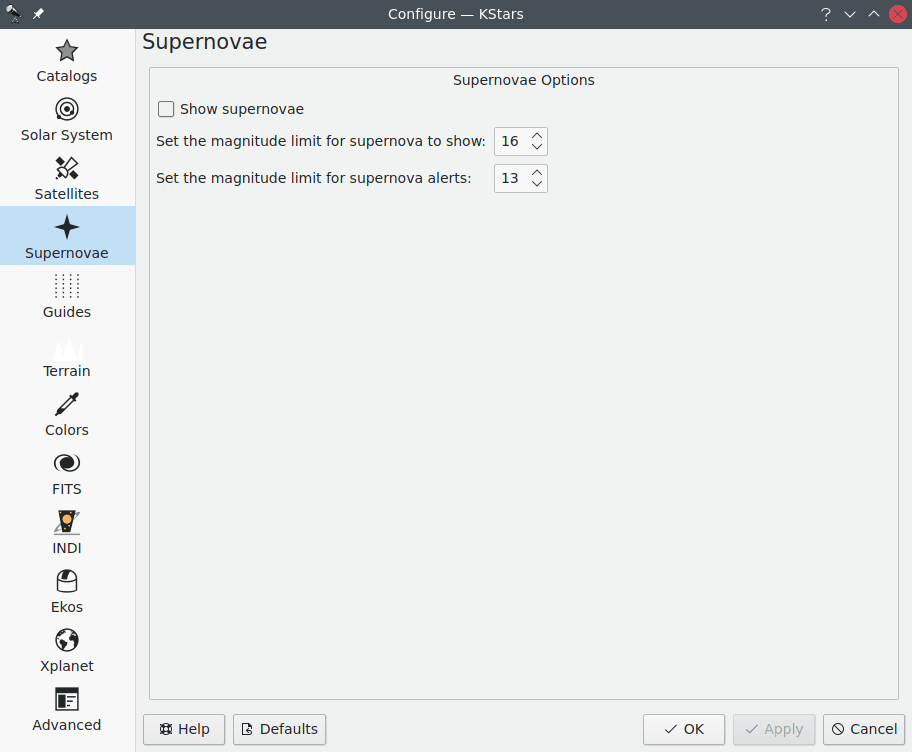Open the Xplanet settings page
912x752 pixels.
click(66, 649)
